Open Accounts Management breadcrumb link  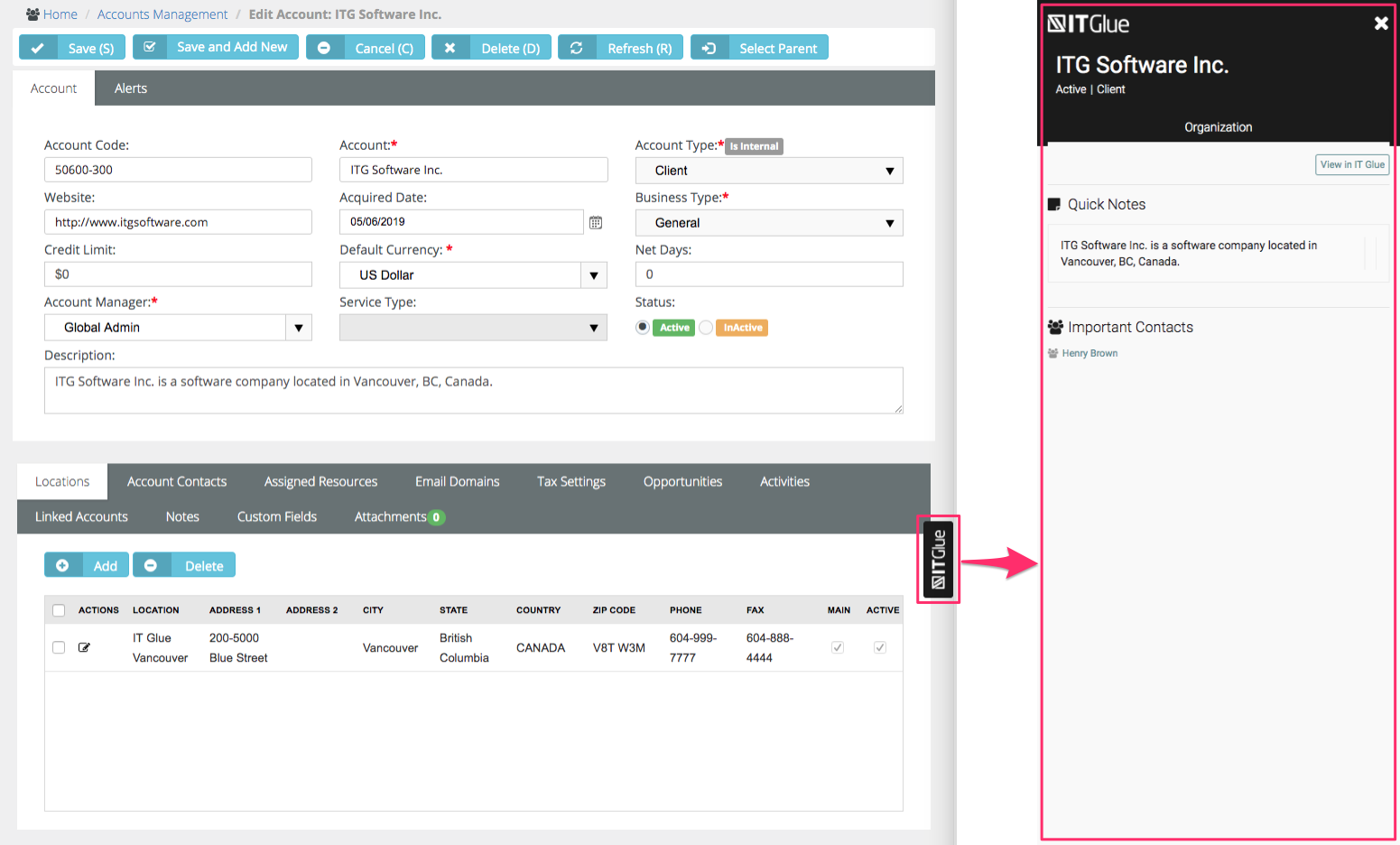click(162, 14)
